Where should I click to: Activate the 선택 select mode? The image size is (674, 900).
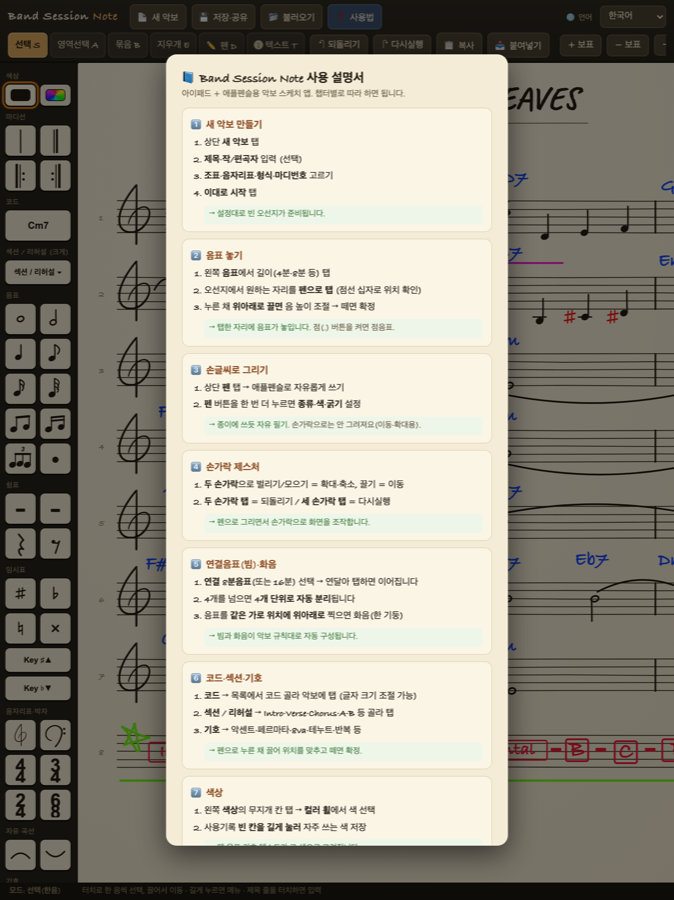(28, 45)
